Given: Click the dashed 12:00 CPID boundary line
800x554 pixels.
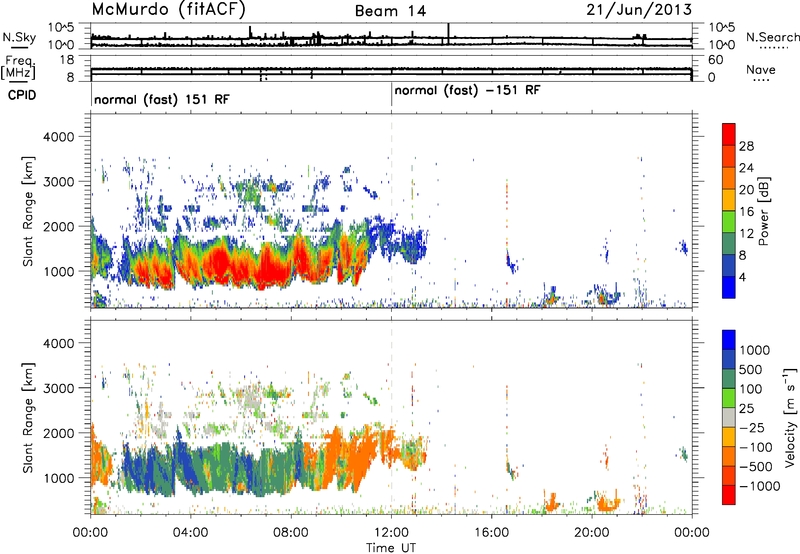Looking at the screenshot, I should pyautogui.click(x=391, y=210).
